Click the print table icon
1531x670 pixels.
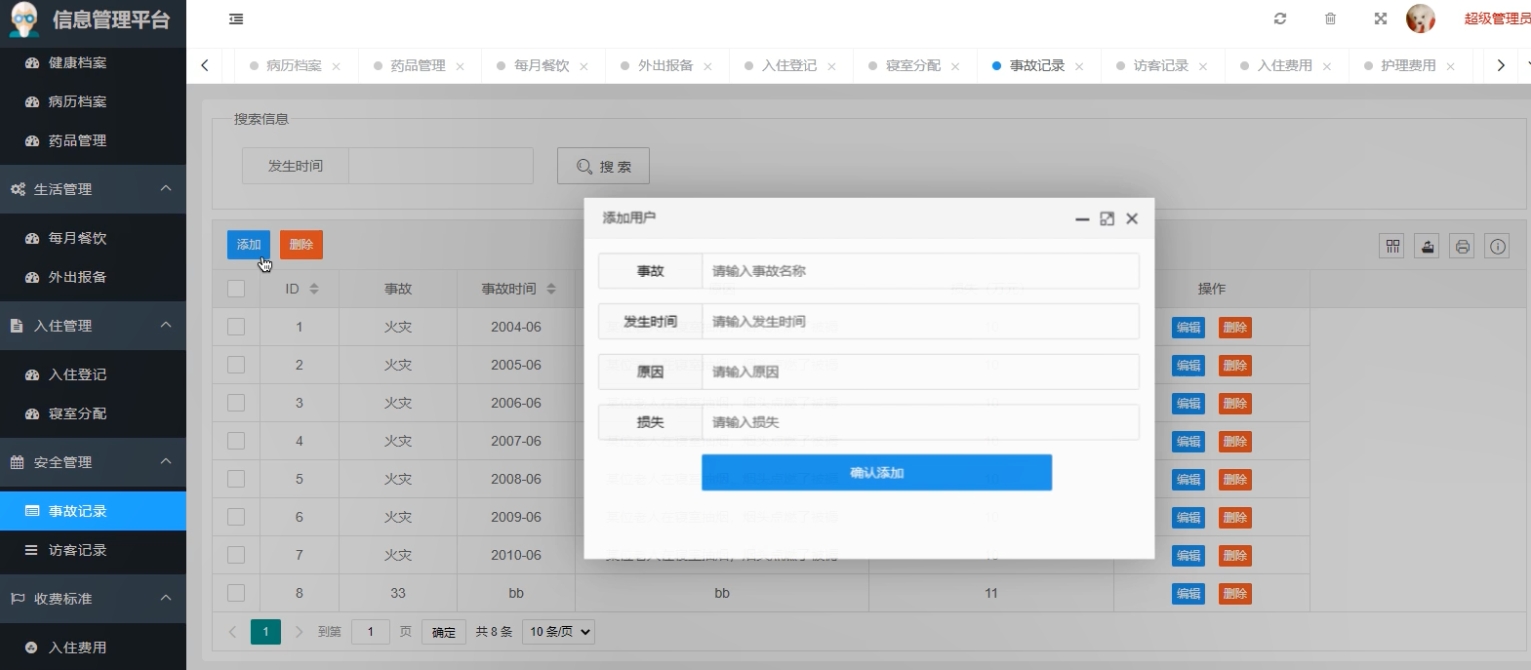(1462, 246)
